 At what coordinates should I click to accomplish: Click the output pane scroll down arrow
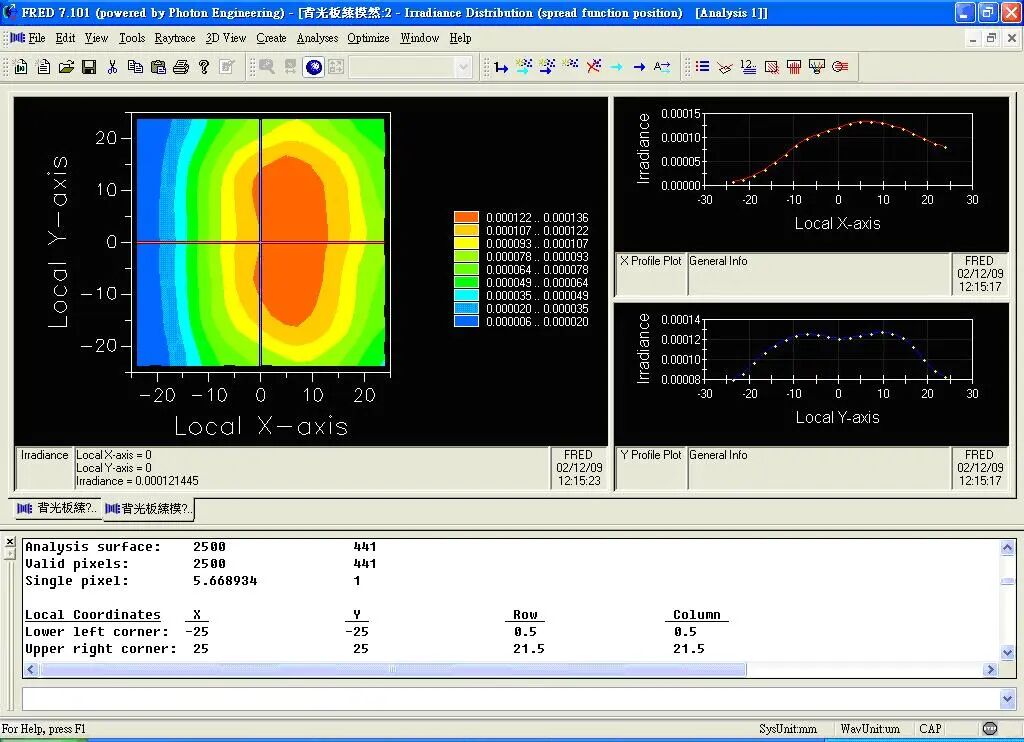[1006, 650]
